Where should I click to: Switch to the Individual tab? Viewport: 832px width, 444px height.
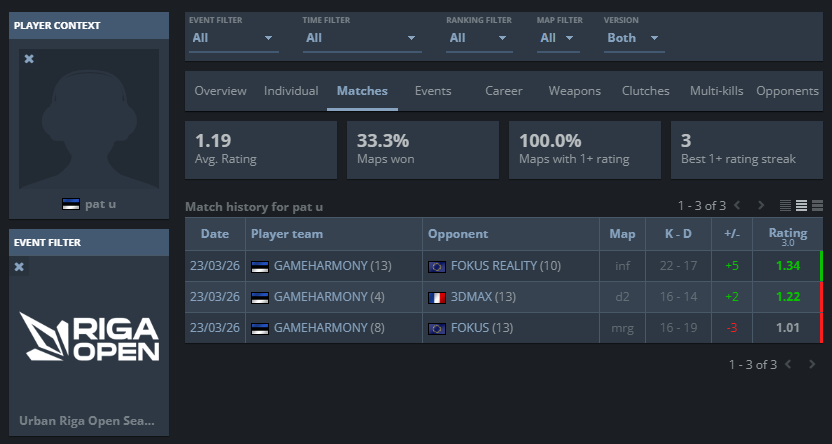coord(291,91)
